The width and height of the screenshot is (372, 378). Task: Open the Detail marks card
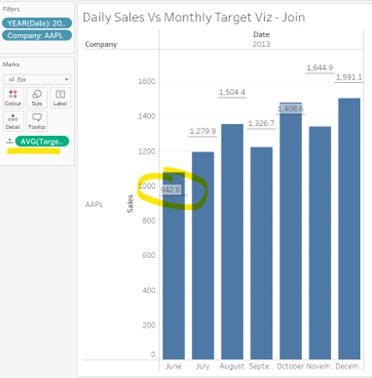13,121
